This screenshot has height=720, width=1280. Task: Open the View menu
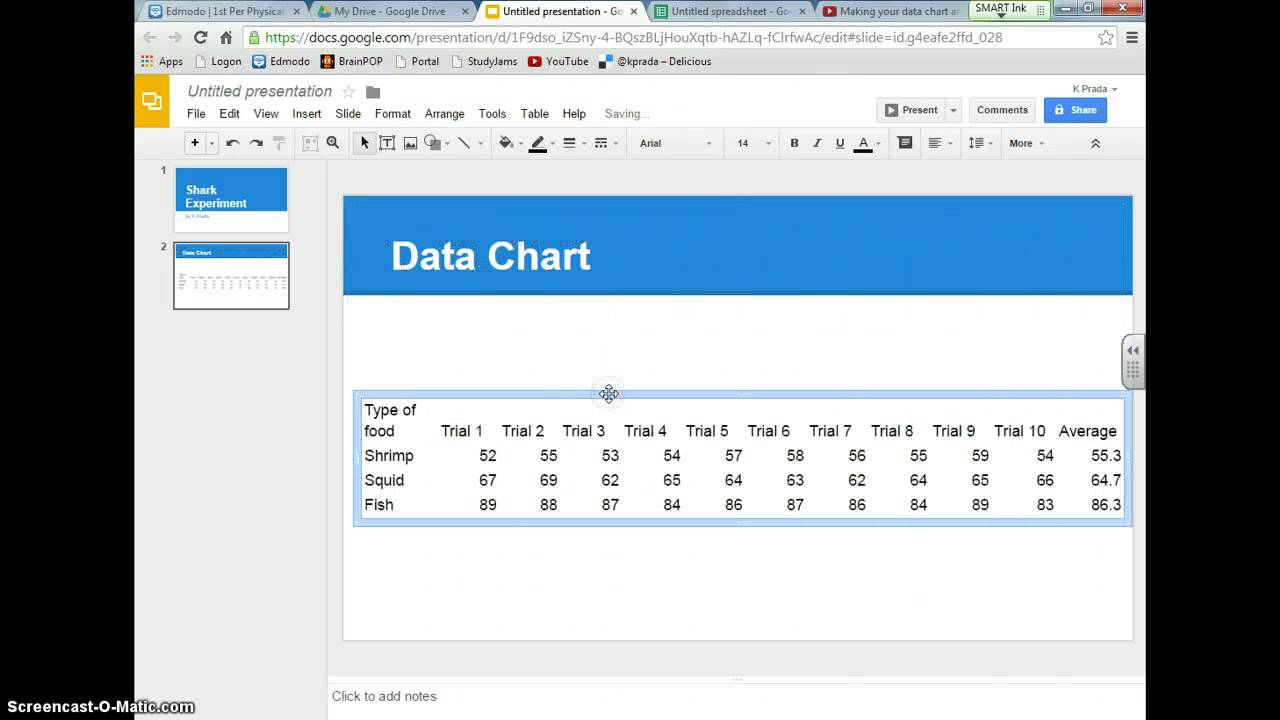click(x=266, y=114)
